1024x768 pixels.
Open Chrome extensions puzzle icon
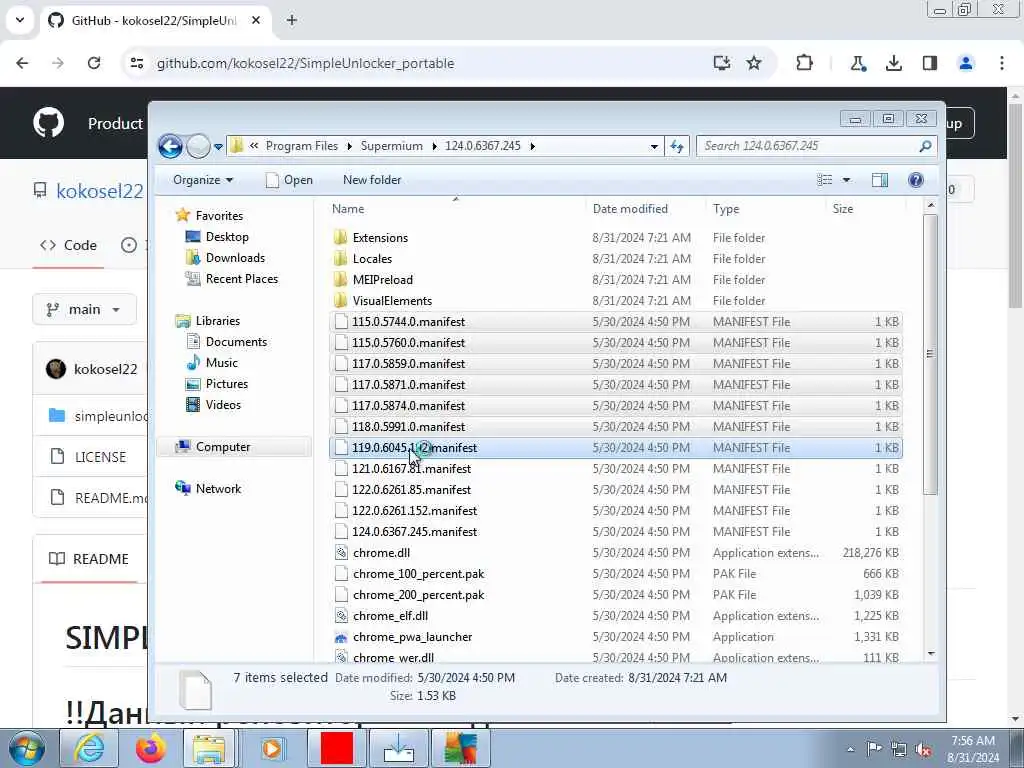pos(804,63)
